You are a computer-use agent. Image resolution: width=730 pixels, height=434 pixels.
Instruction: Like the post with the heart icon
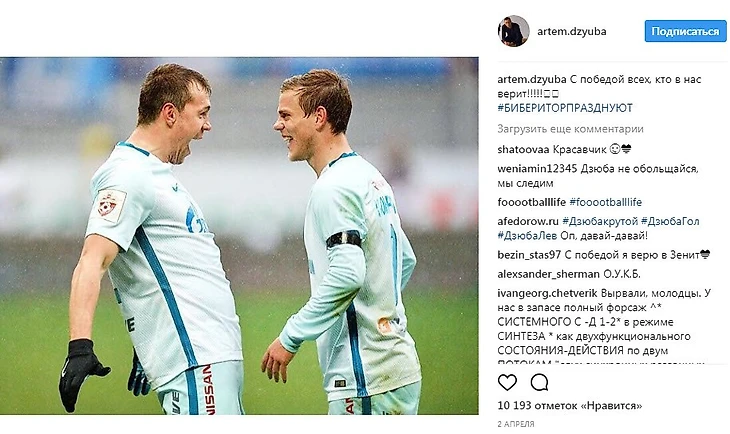click(507, 382)
